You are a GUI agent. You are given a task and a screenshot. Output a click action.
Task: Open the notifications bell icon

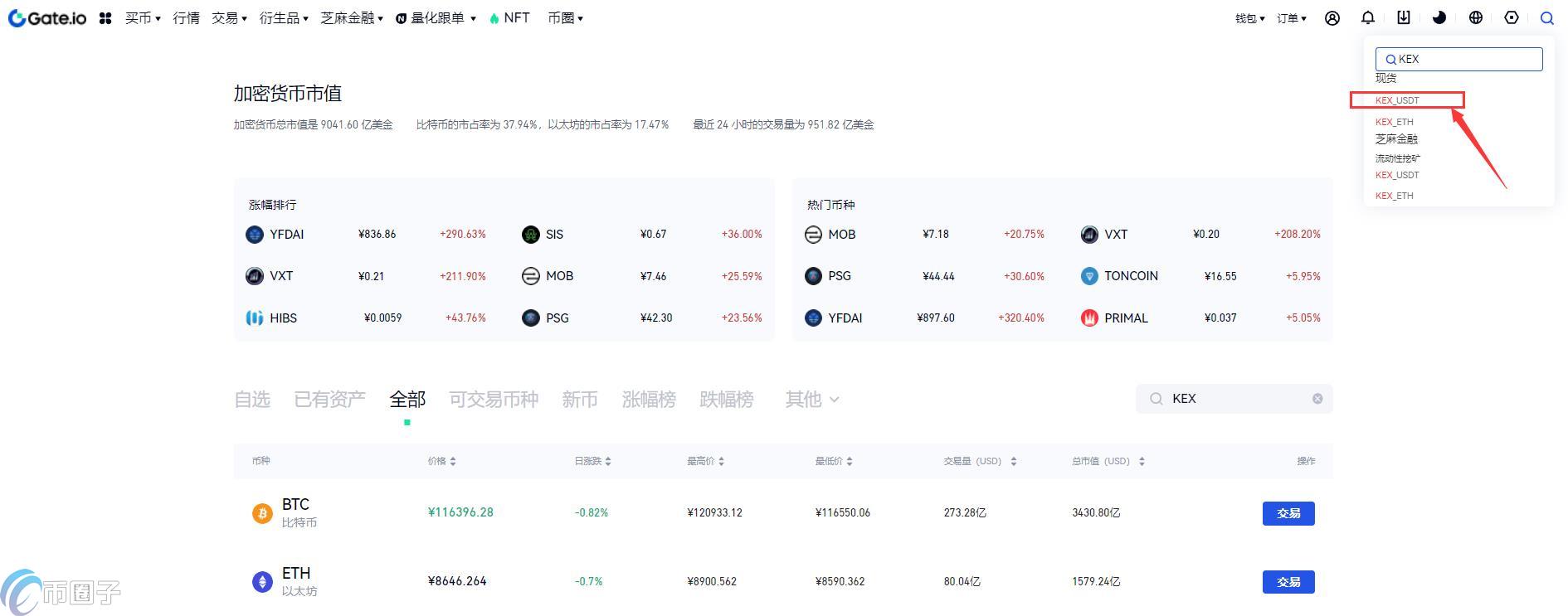click(1368, 17)
